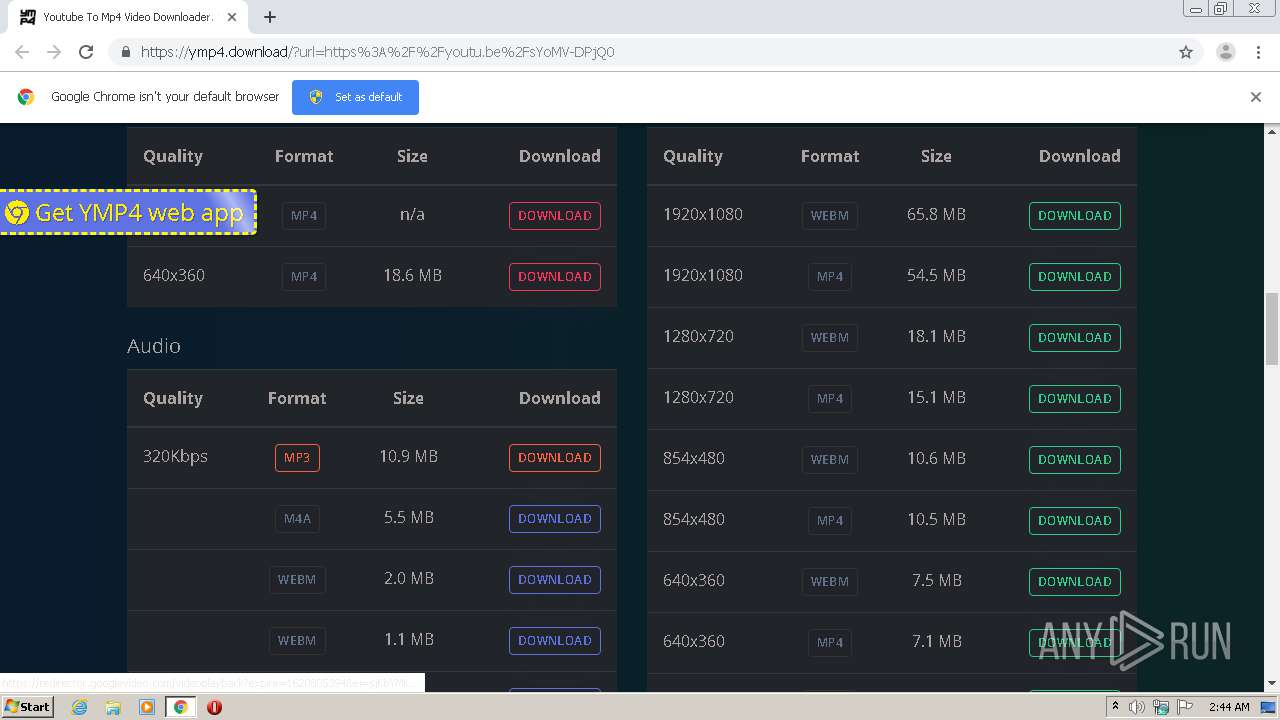Image resolution: width=1280 pixels, height=720 pixels.
Task: Dismiss the default browser notification bar
Action: (x=1256, y=97)
